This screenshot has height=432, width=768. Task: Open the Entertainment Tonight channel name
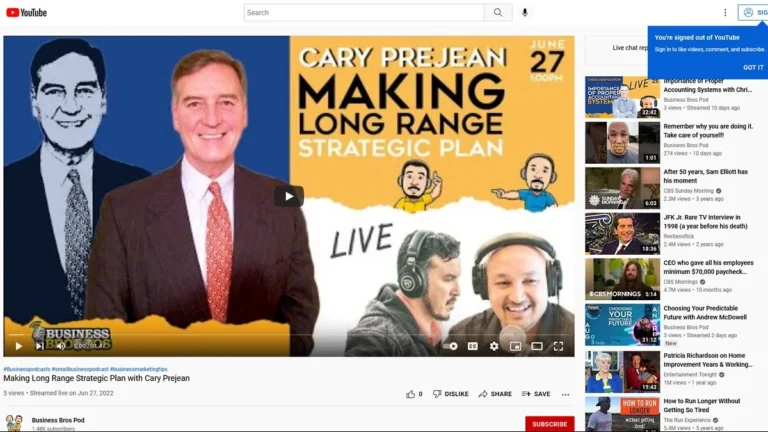tap(690, 375)
